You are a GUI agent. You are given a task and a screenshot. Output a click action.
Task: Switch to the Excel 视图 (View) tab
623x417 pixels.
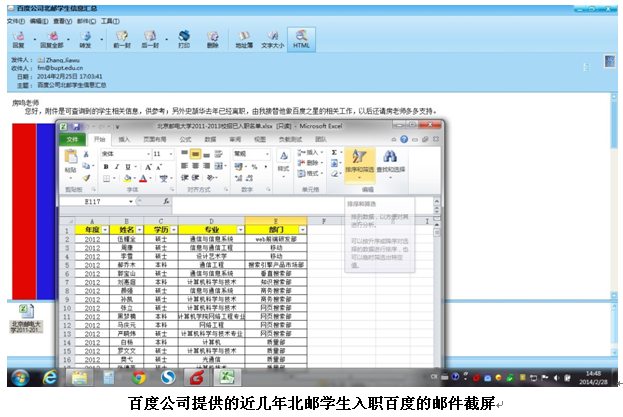point(260,139)
